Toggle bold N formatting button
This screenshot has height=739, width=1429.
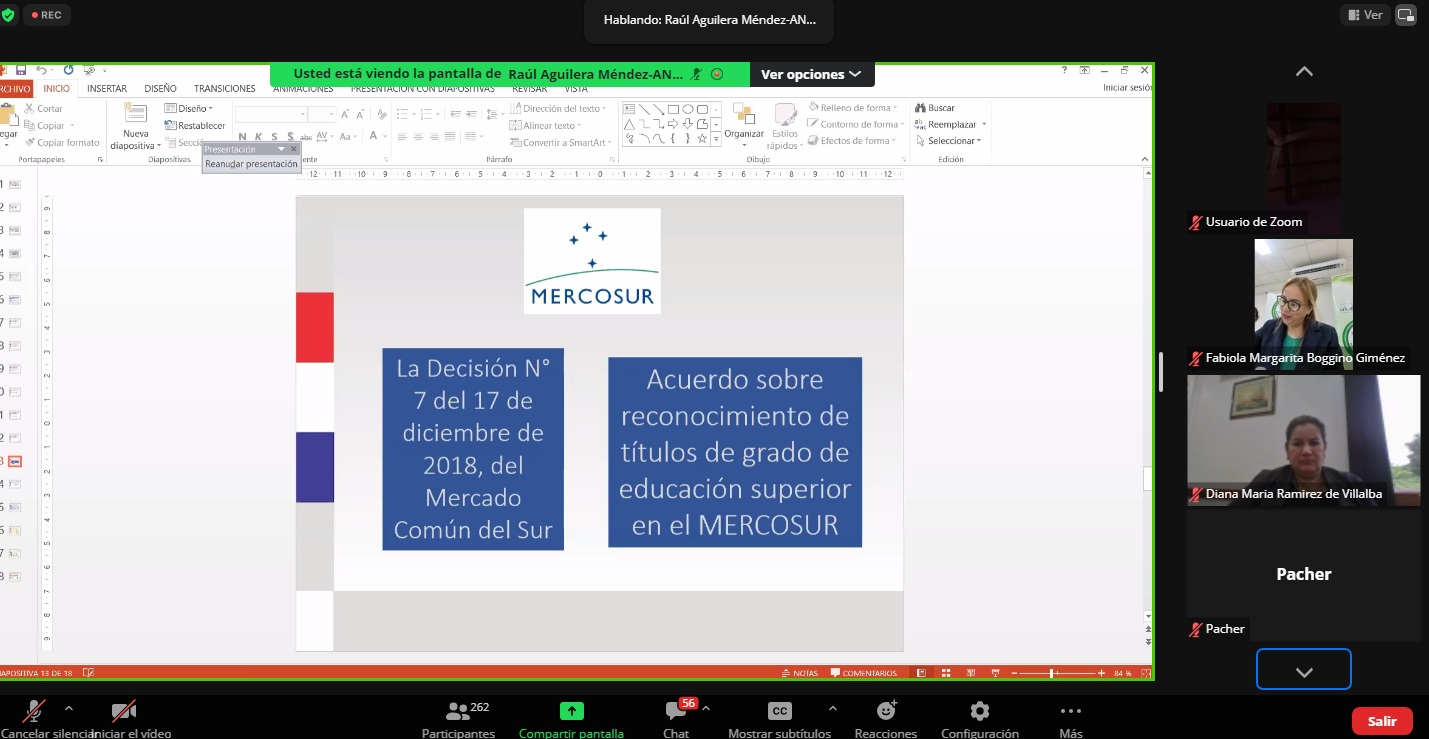click(x=243, y=137)
